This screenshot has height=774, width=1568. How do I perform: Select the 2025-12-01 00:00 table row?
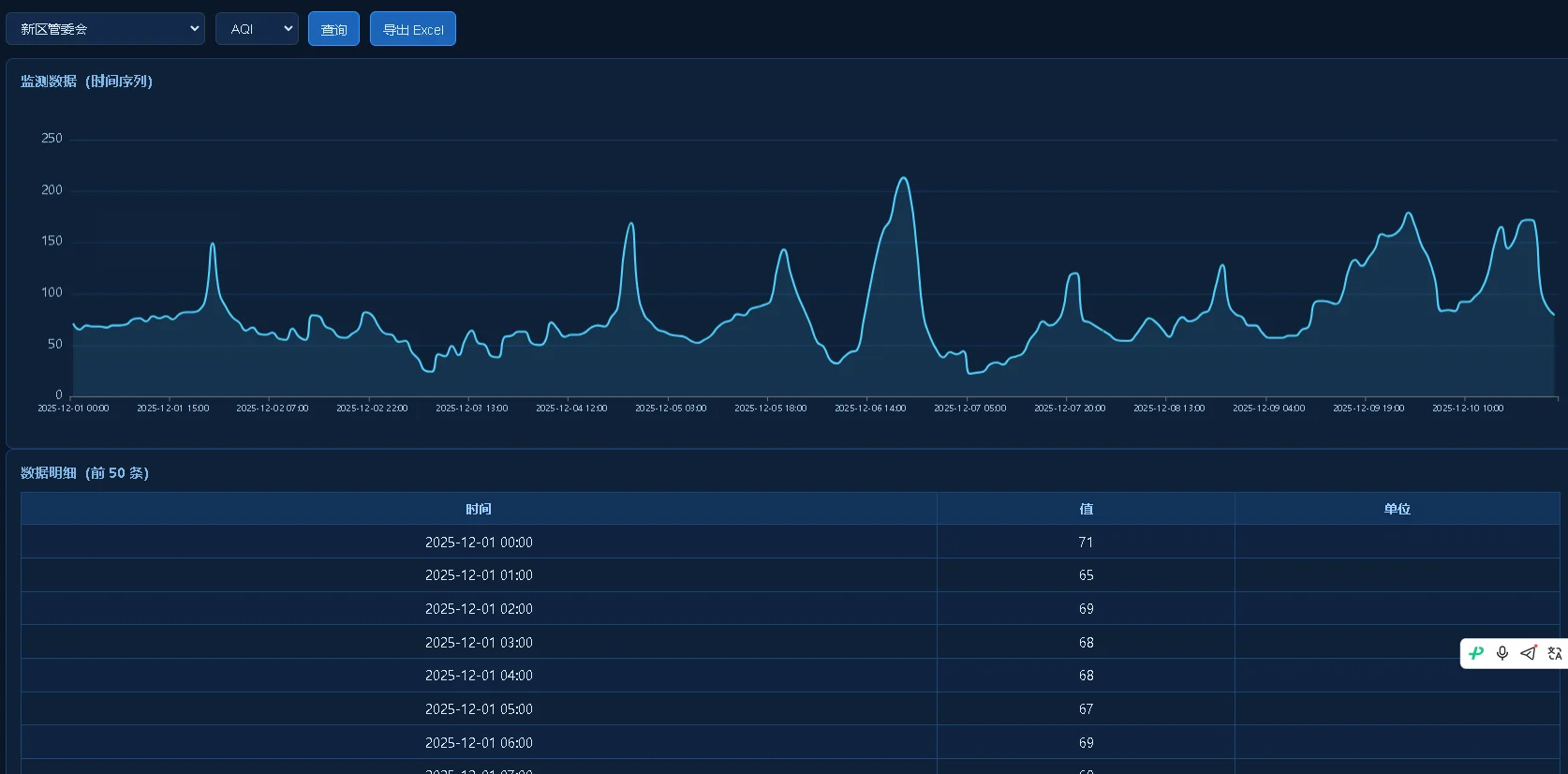tap(790, 542)
